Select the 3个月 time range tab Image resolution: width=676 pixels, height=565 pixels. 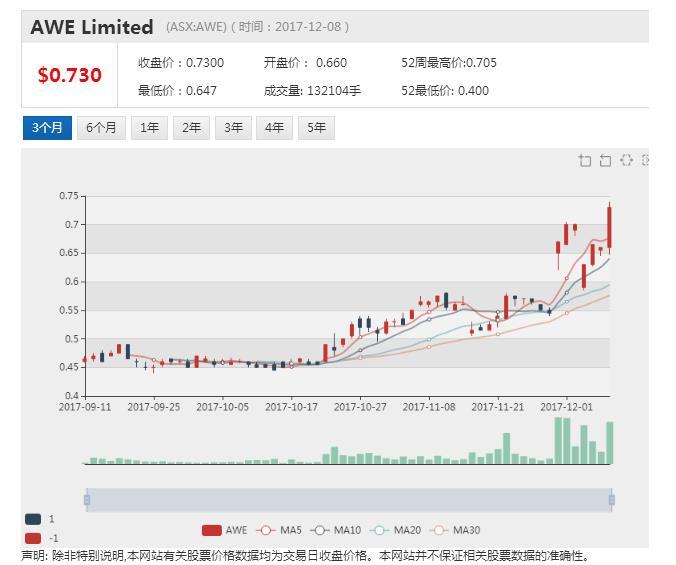47,128
